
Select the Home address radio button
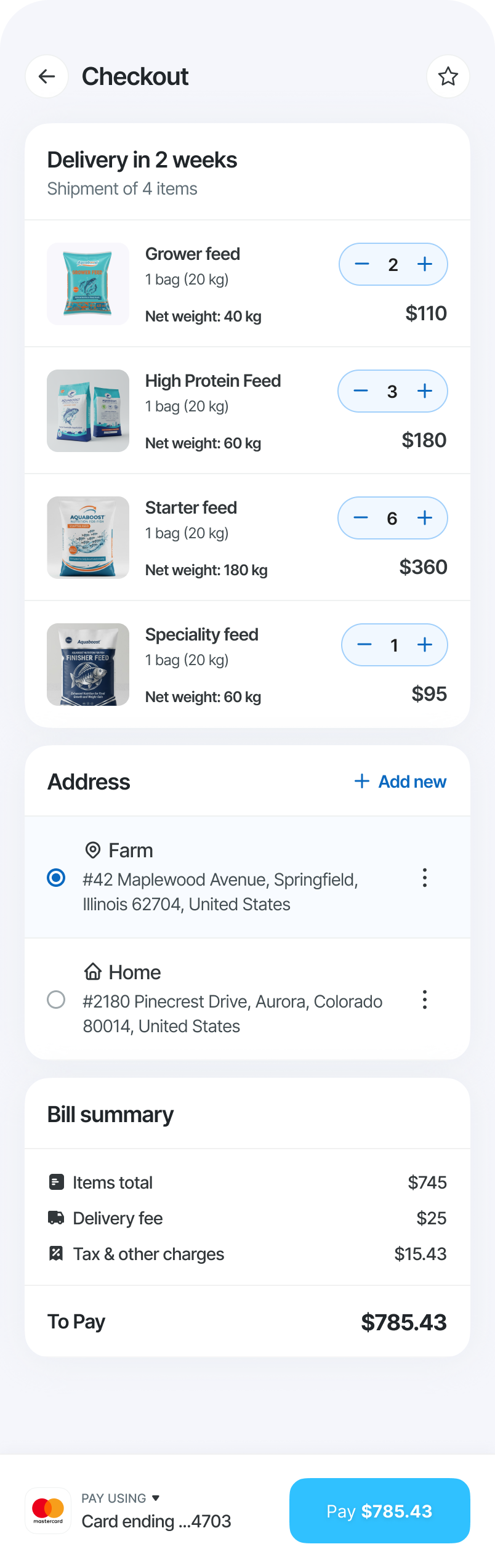click(57, 1000)
